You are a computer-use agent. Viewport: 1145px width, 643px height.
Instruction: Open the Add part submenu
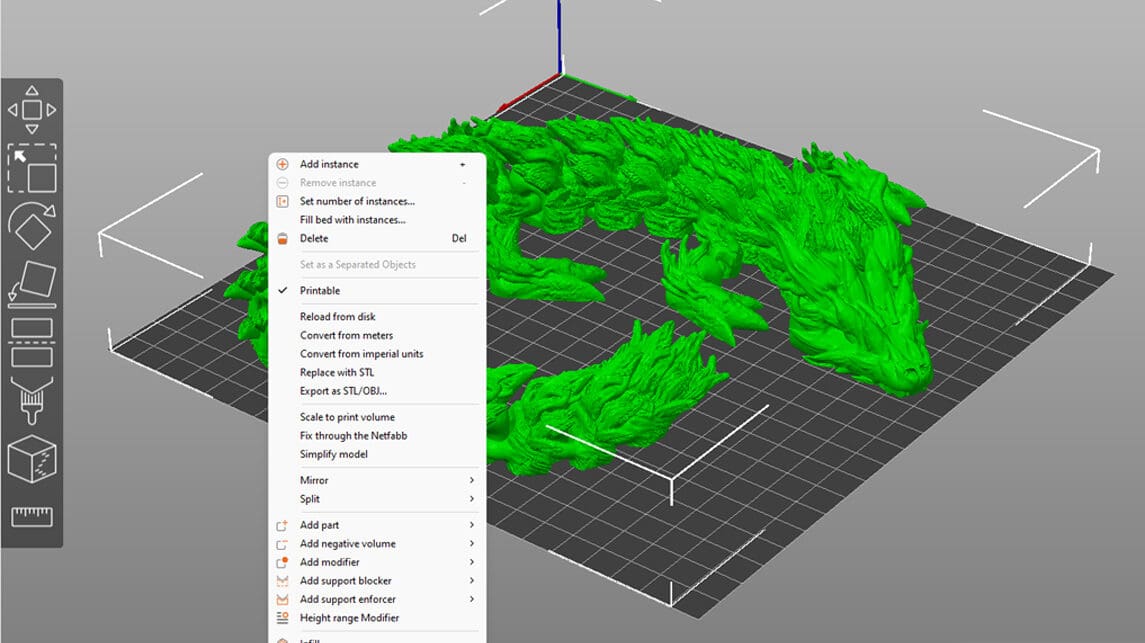(x=377, y=525)
